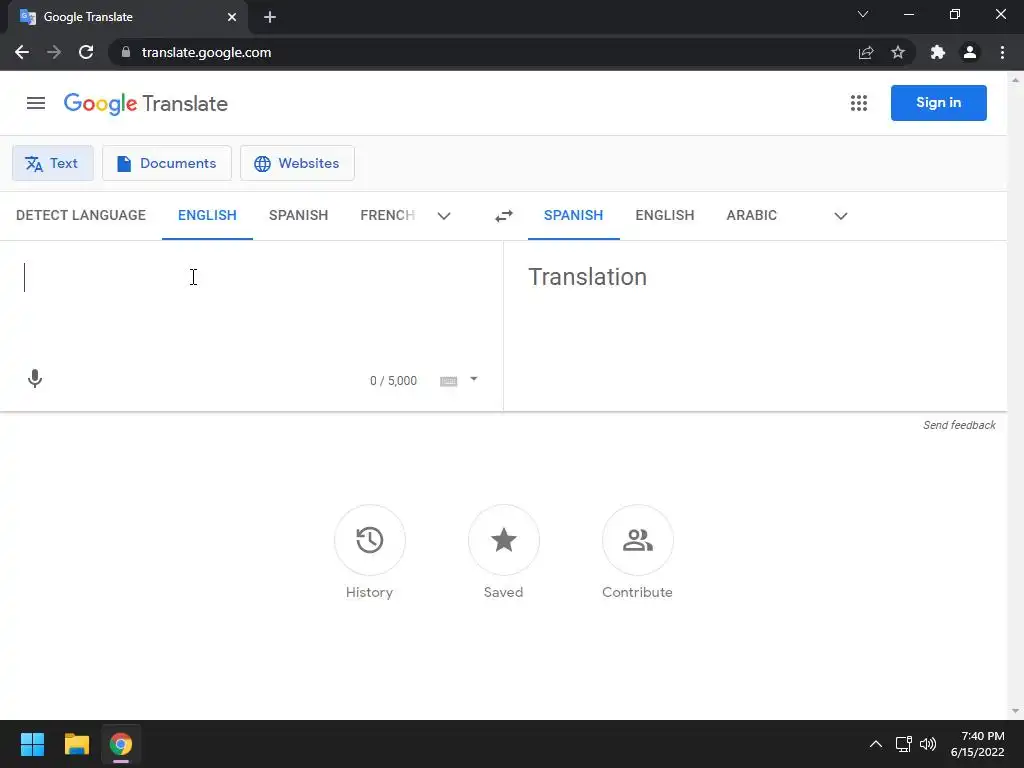Bookmark this tab with star

point(898,53)
